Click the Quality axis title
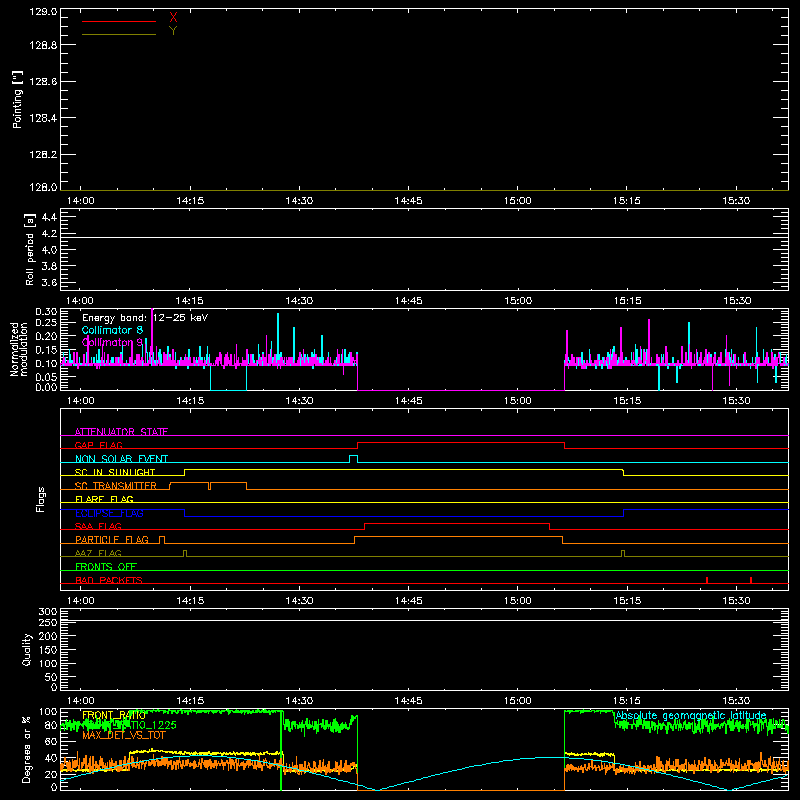 (x=27, y=649)
